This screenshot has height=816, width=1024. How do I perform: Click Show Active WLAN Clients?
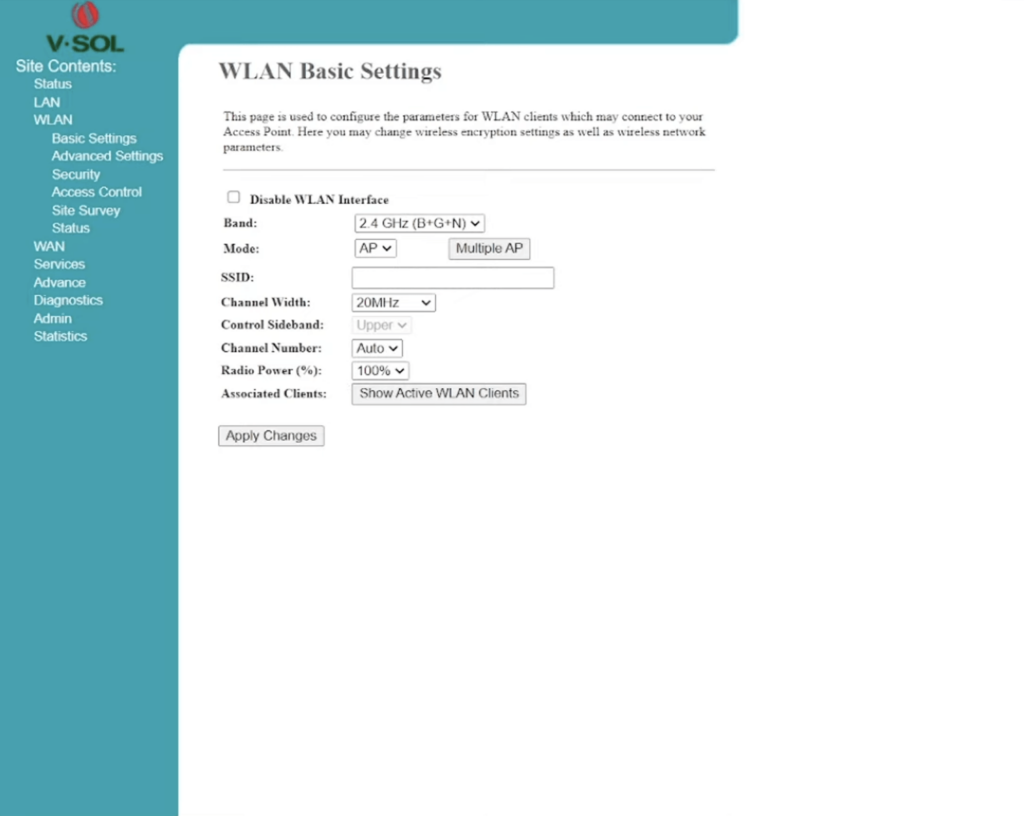coord(438,393)
